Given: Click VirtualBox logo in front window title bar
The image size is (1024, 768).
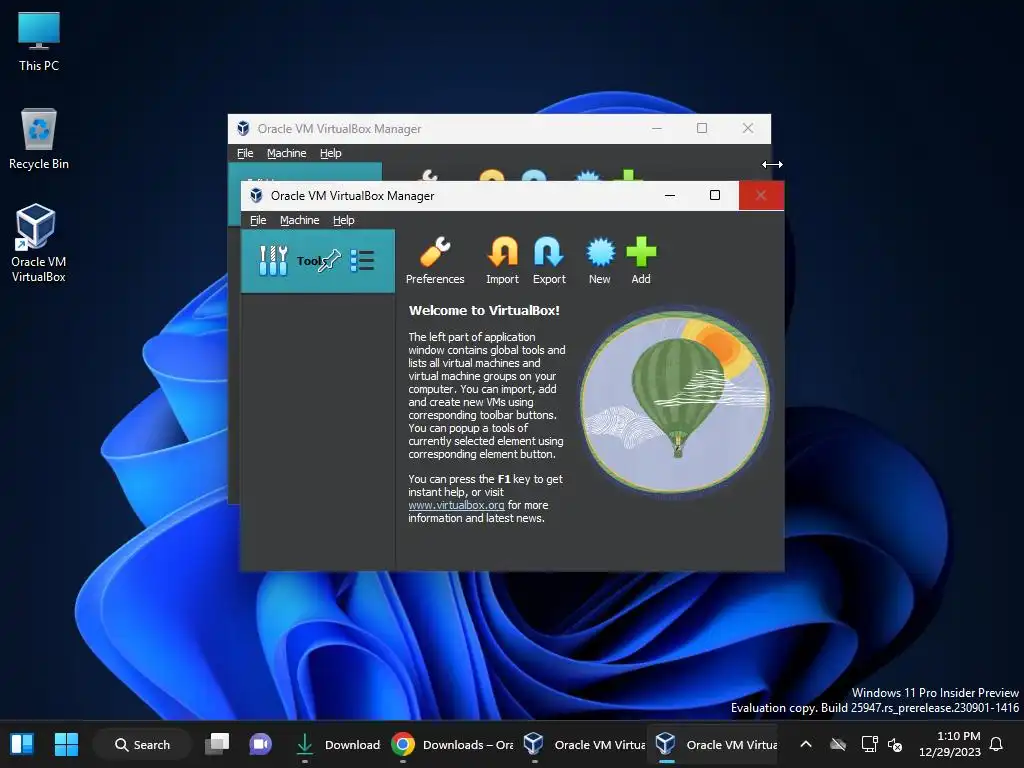Looking at the screenshot, I should [x=256, y=195].
